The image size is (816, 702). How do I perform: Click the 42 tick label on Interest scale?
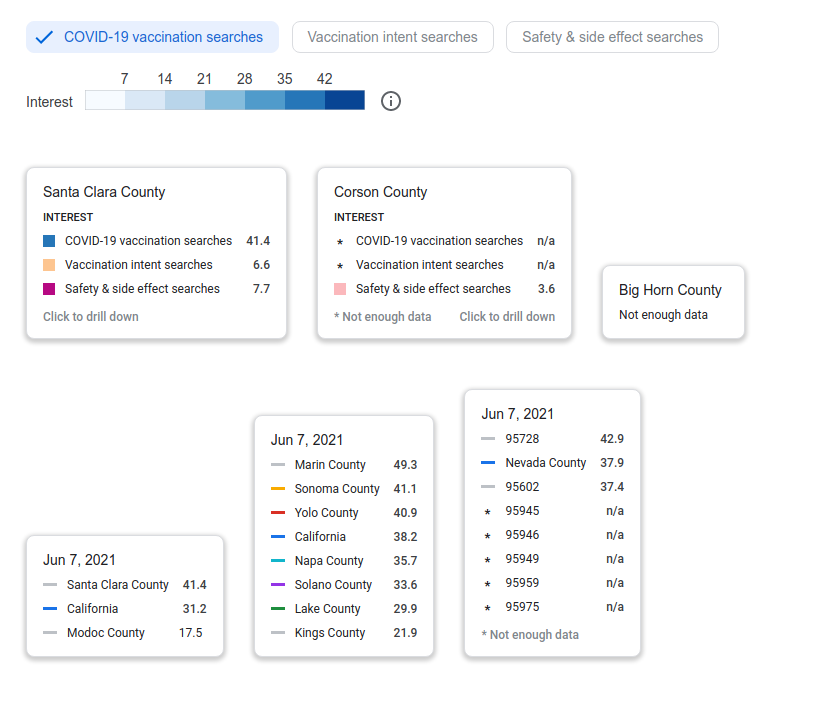tap(324, 79)
